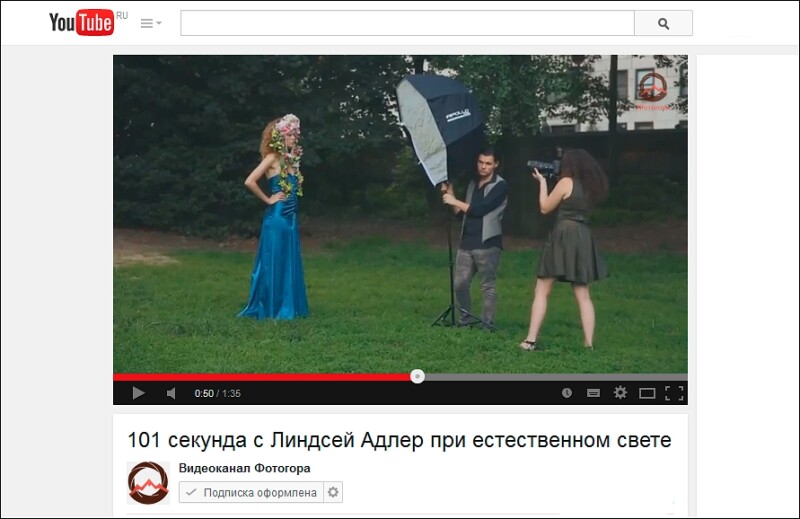800x519 pixels.
Task: Expand the guide menu next to logo
Action: (151, 23)
